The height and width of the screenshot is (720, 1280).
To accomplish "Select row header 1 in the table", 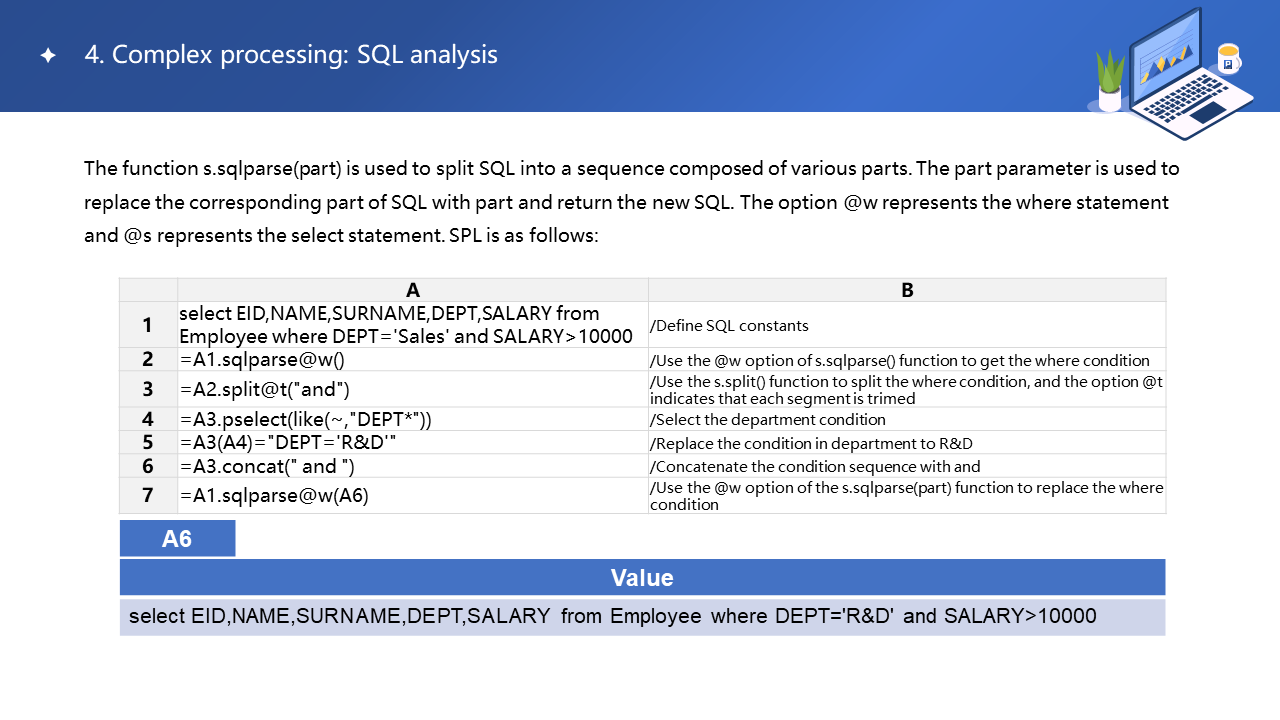I will (148, 325).
